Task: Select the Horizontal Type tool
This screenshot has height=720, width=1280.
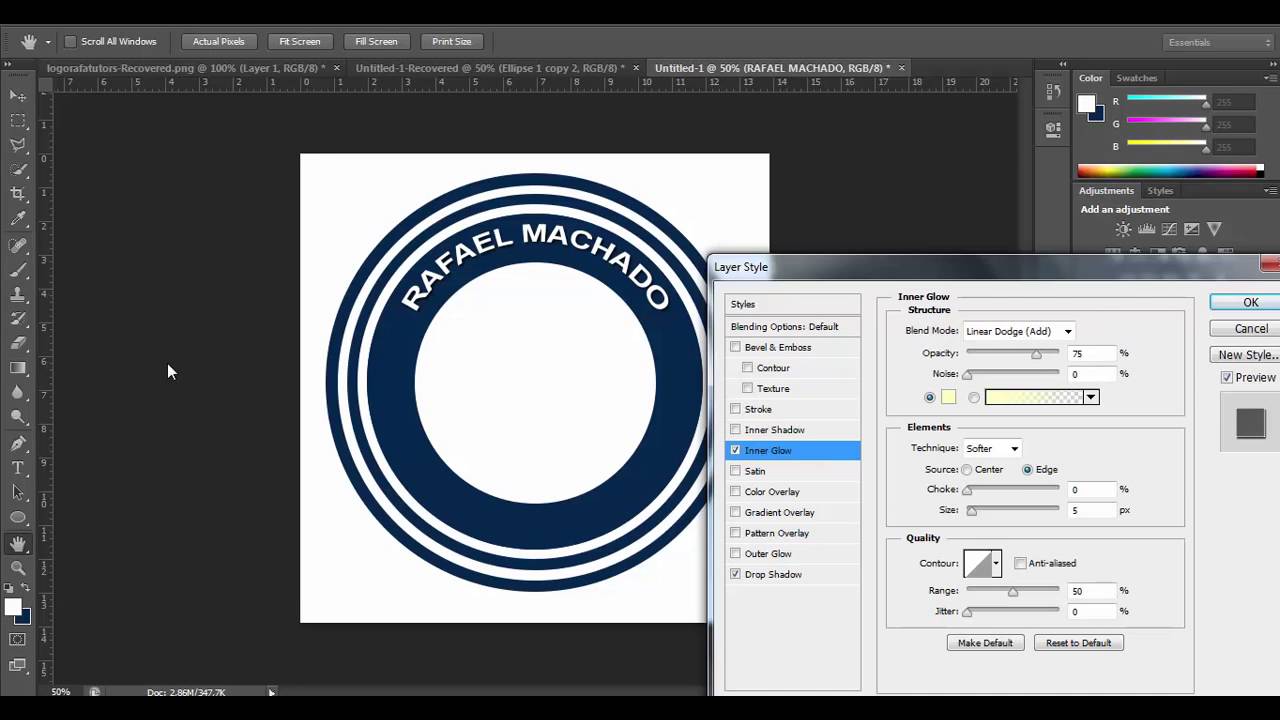Action: click(x=18, y=468)
